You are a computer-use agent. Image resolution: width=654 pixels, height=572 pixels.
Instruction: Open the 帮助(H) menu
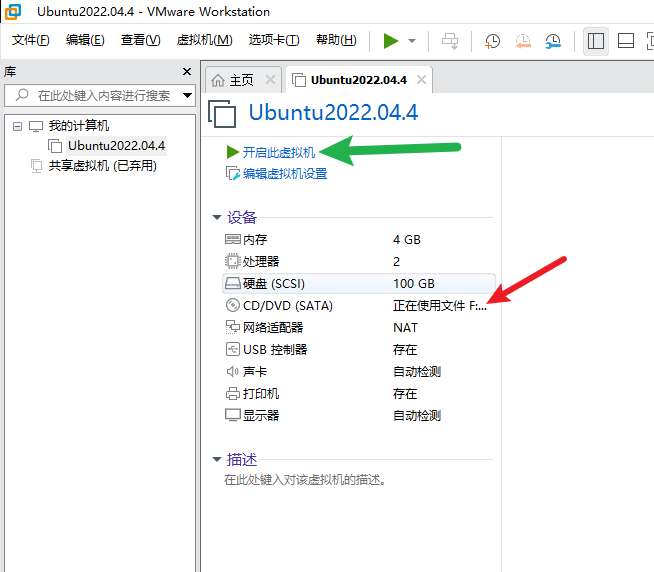(336, 40)
